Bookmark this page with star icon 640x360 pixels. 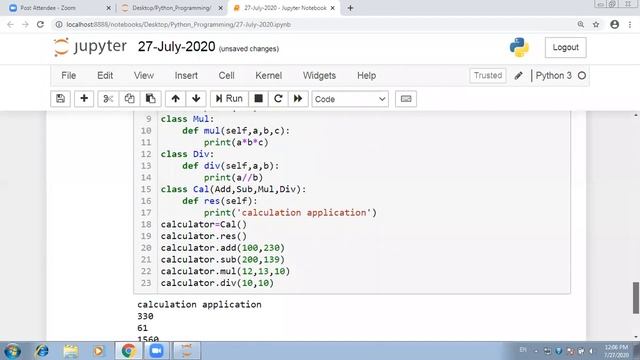point(596,24)
